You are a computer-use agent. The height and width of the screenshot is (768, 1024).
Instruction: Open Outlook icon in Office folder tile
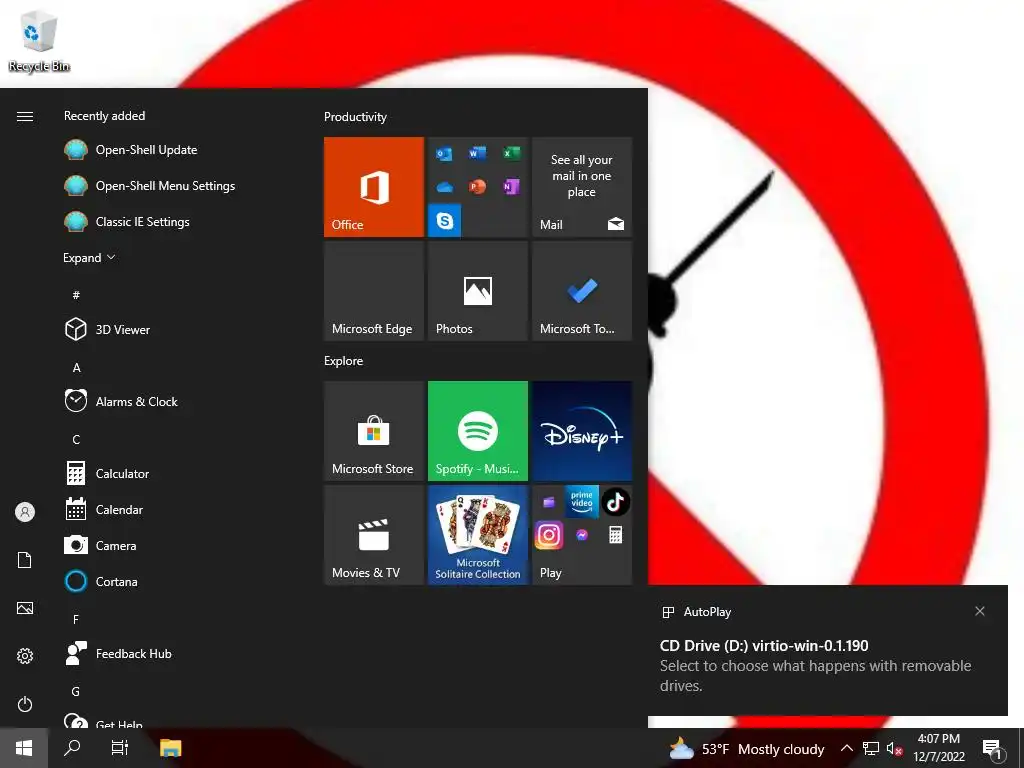444,153
